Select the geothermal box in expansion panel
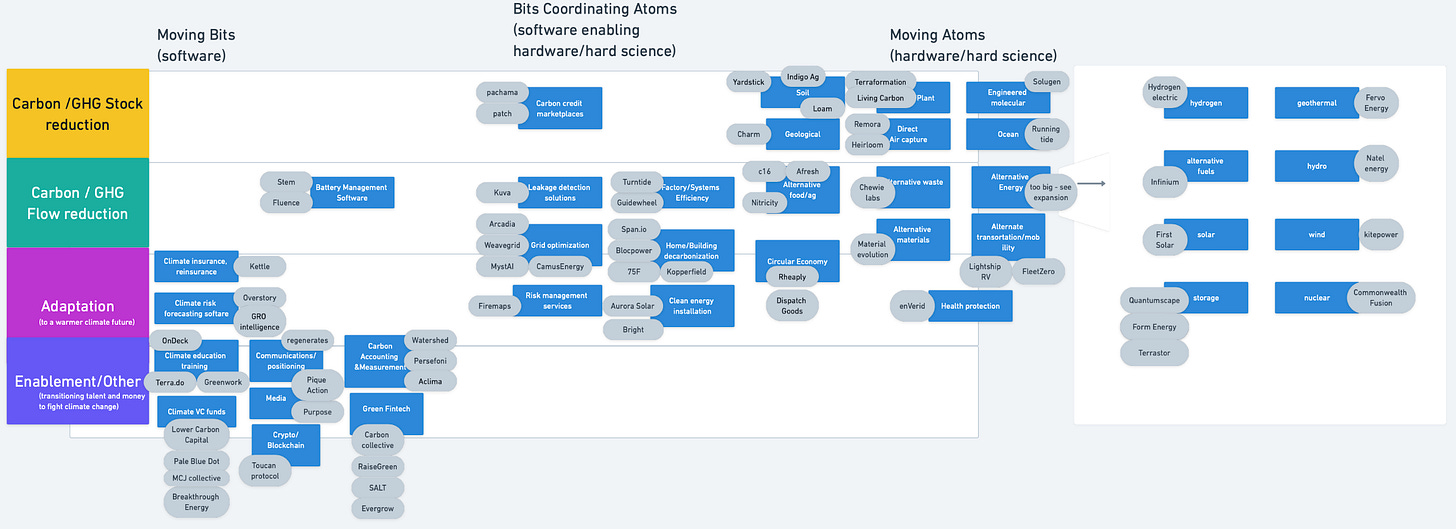The height and width of the screenshot is (529, 1456). coord(1316,103)
